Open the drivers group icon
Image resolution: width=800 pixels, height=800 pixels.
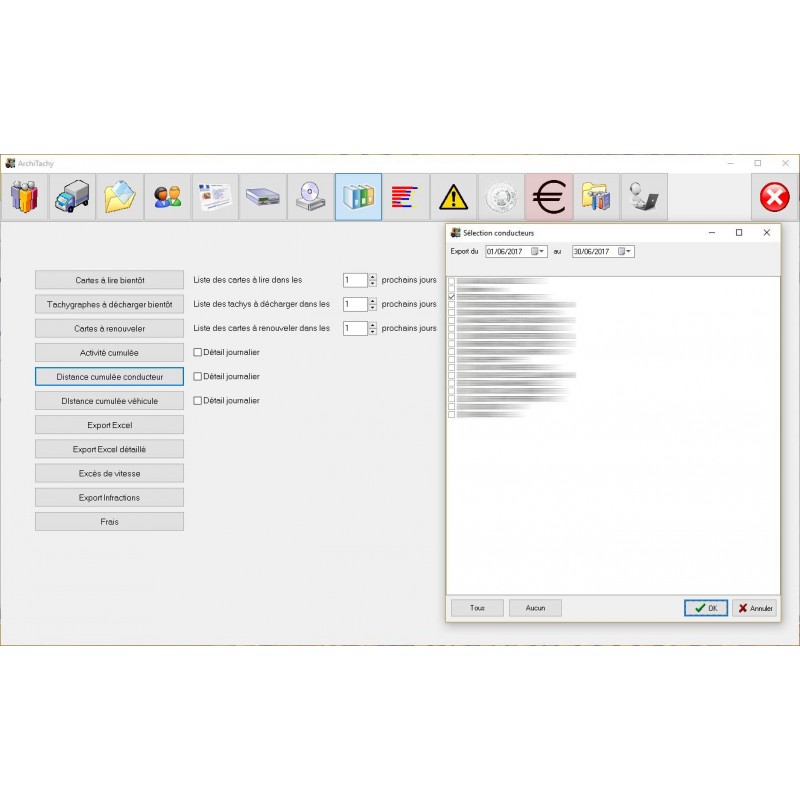[x=166, y=197]
